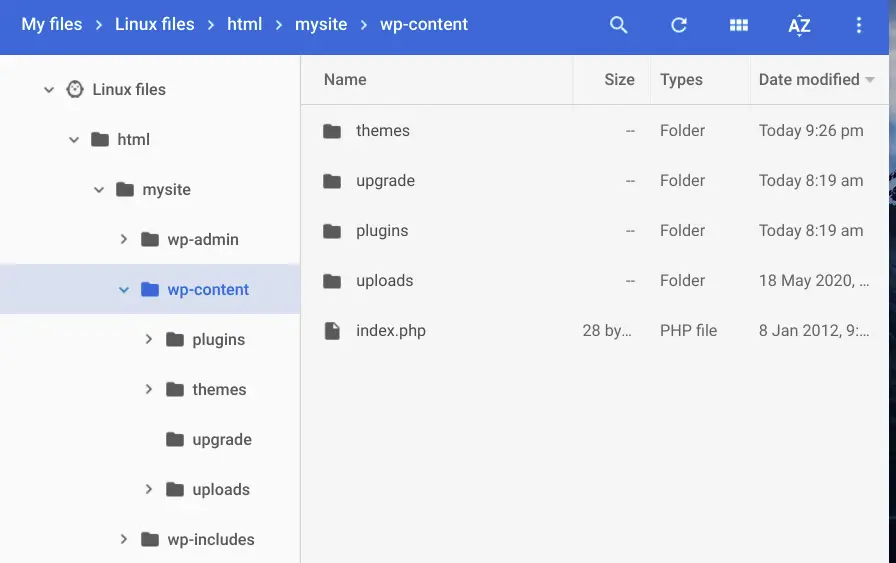
Task: Collapse the wp-content folder tree
Action: 124,290
